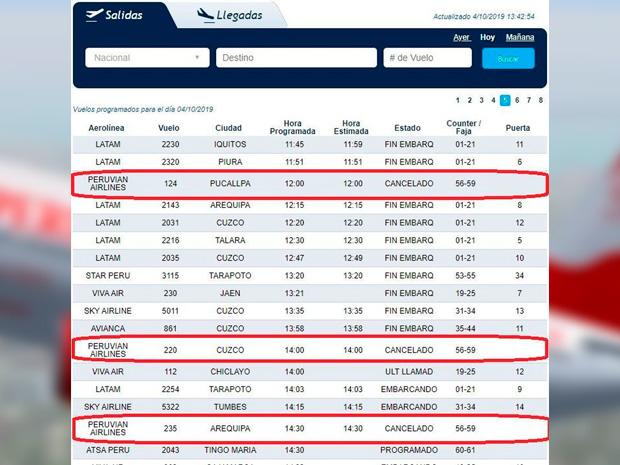Viewport: 620px width, 465px height.
Task: Go to results page 8
Action: tap(541, 100)
